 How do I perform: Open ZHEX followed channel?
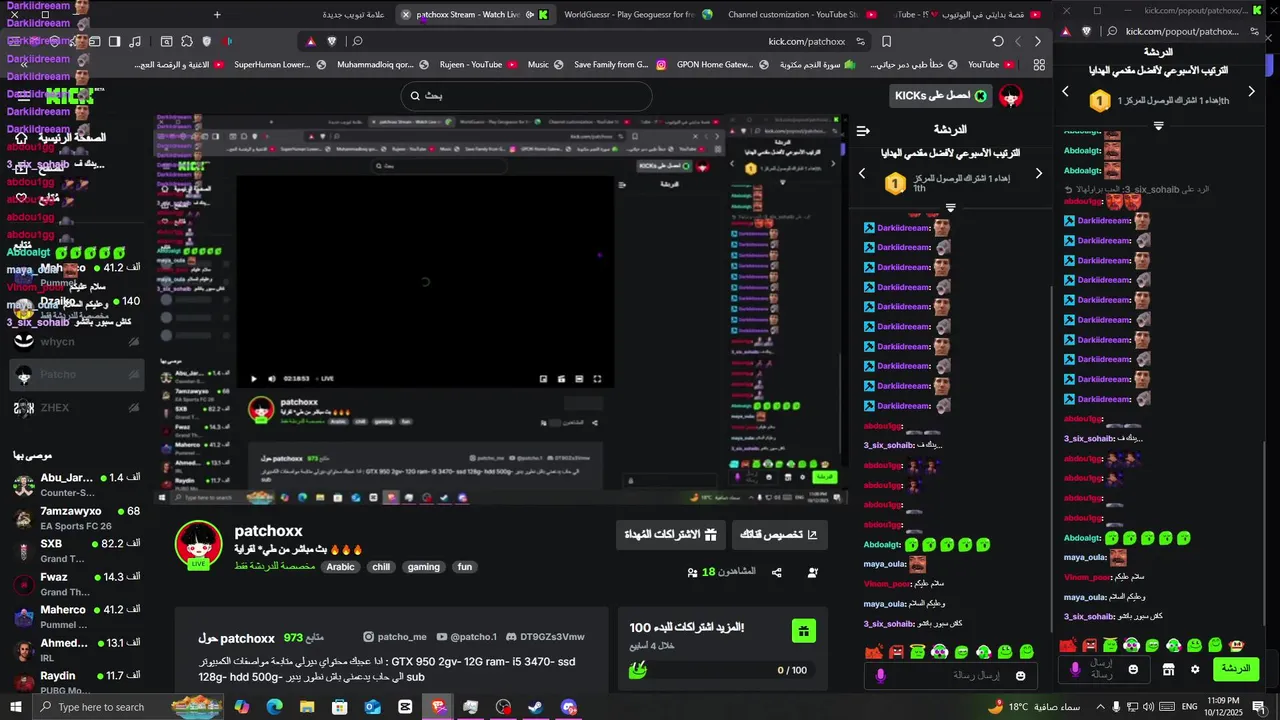click(x=77, y=408)
